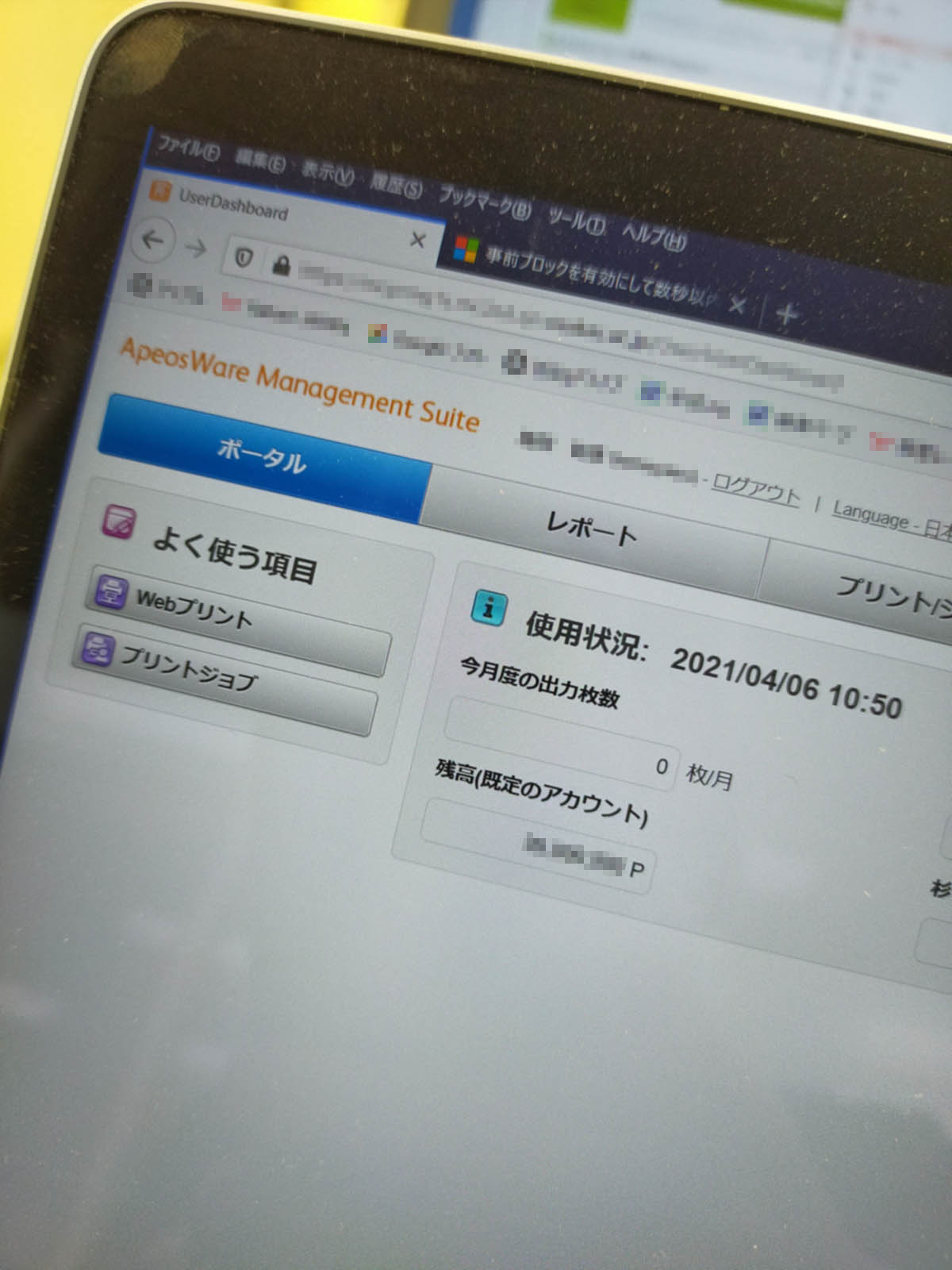The image size is (952, 1270).
Task: Open the 履歴(S) menu
Action: (397, 187)
